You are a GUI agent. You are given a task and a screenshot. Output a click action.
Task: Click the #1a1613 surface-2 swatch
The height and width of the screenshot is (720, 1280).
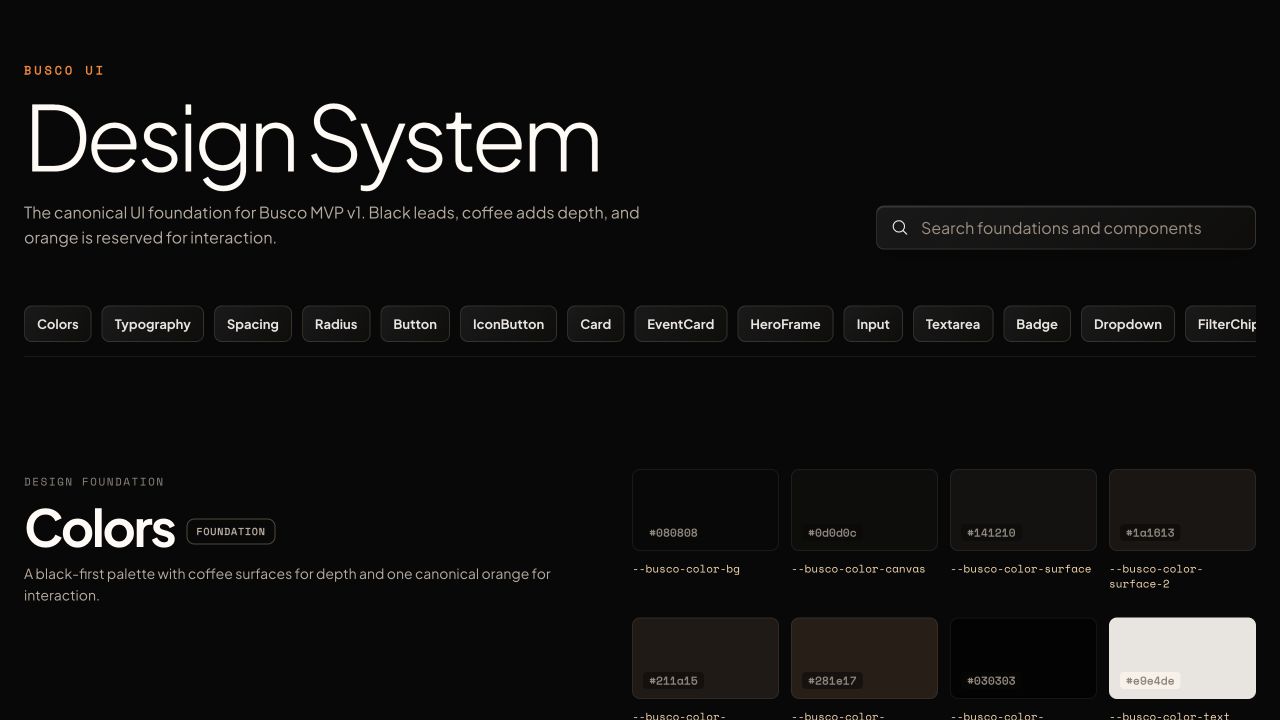[x=1182, y=510]
